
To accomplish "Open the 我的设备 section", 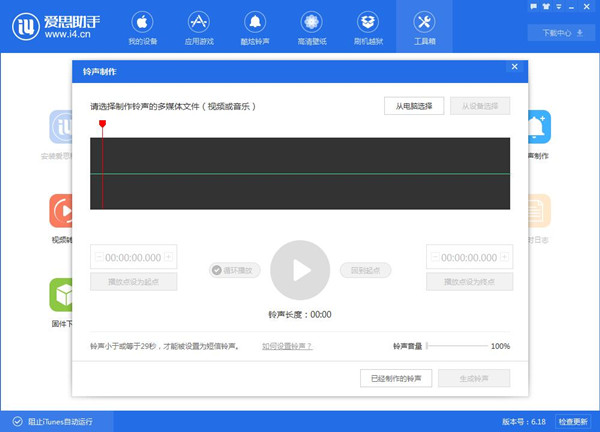I will tap(142, 28).
